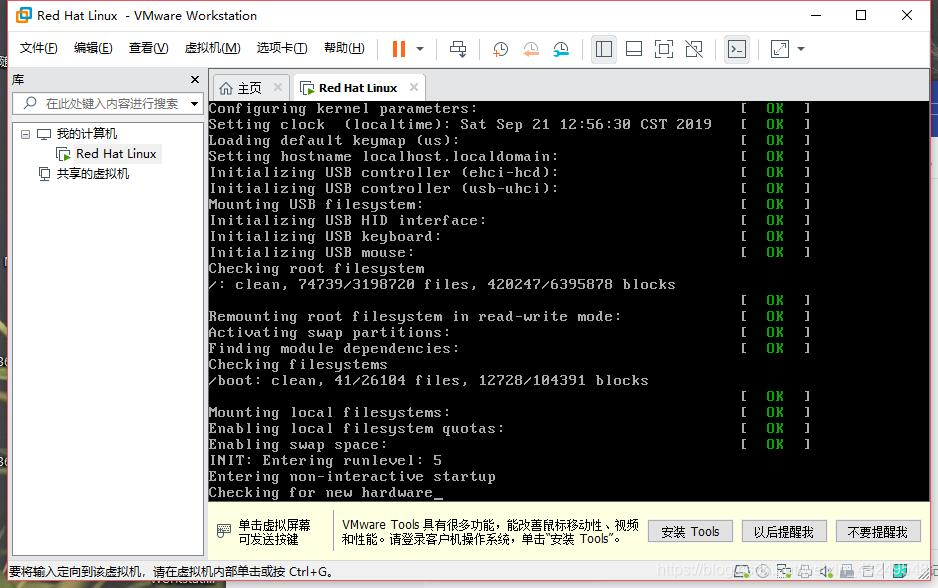
Task: Click the printer status icon
Action: (x=805, y=571)
